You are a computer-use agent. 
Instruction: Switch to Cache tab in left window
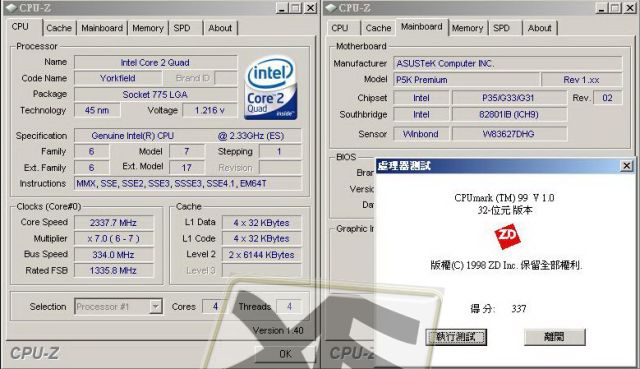[59, 28]
